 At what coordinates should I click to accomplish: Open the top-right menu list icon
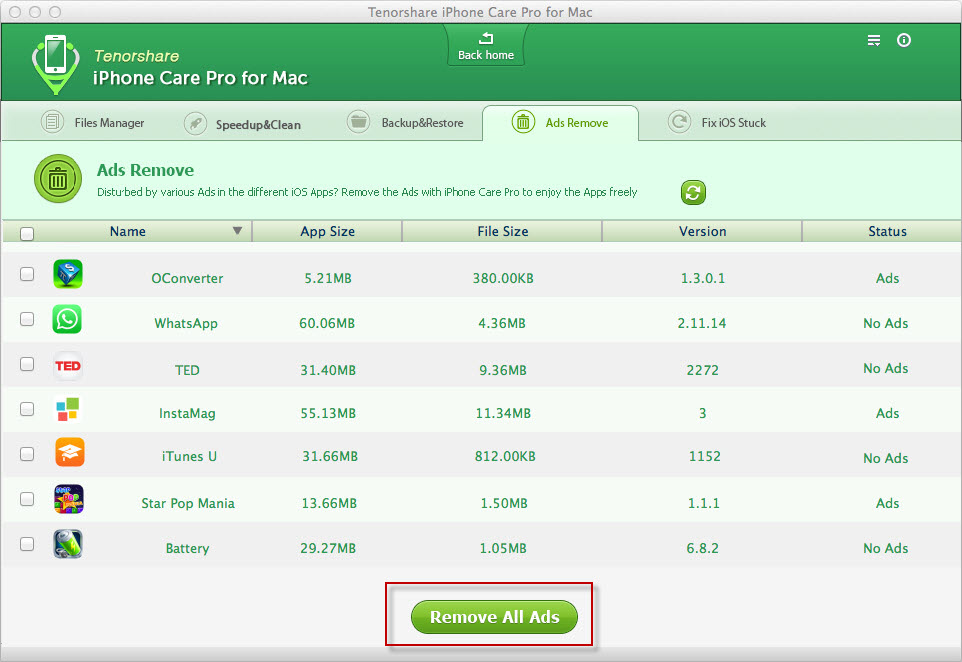tap(874, 41)
